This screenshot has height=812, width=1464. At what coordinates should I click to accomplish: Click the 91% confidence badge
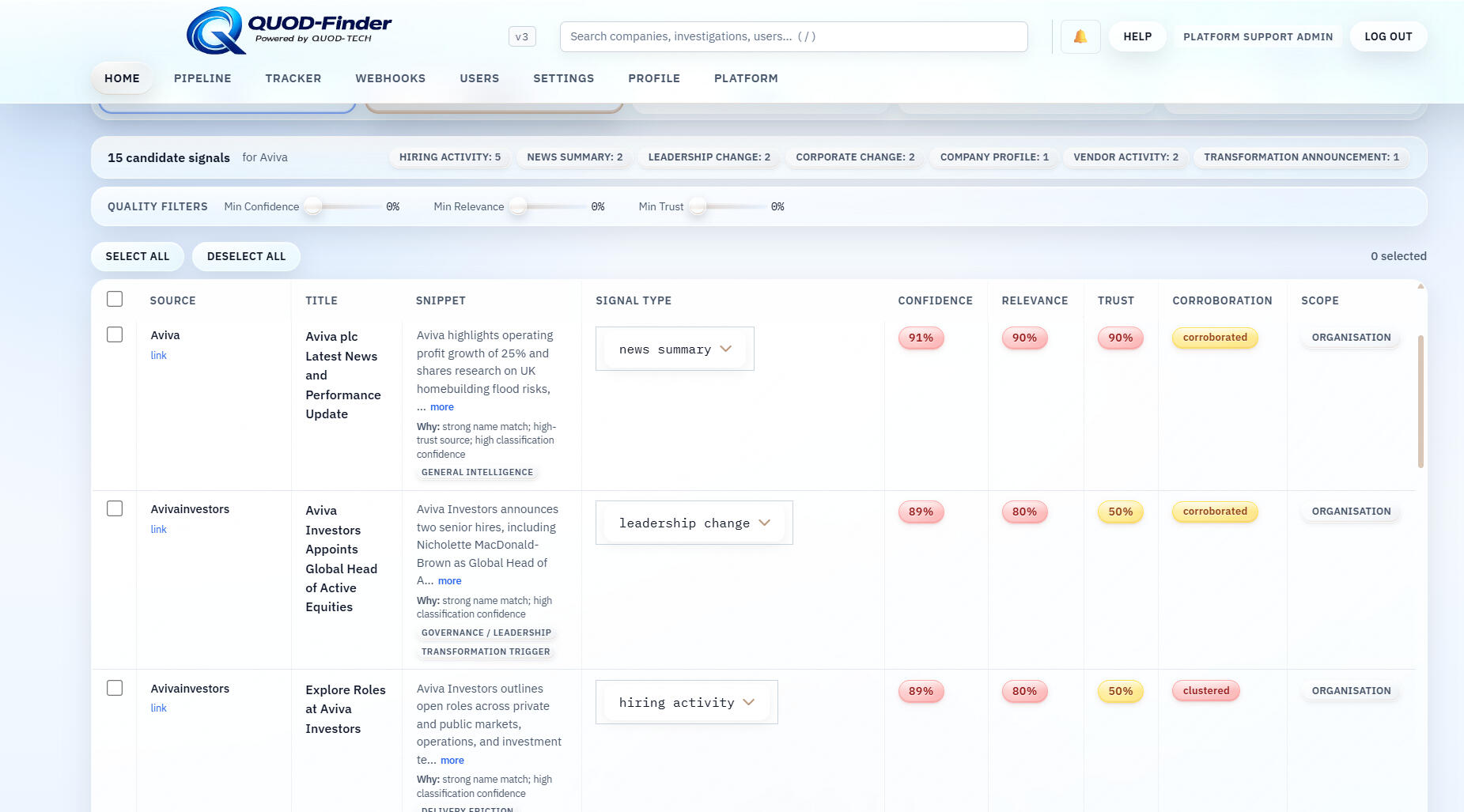(x=921, y=338)
